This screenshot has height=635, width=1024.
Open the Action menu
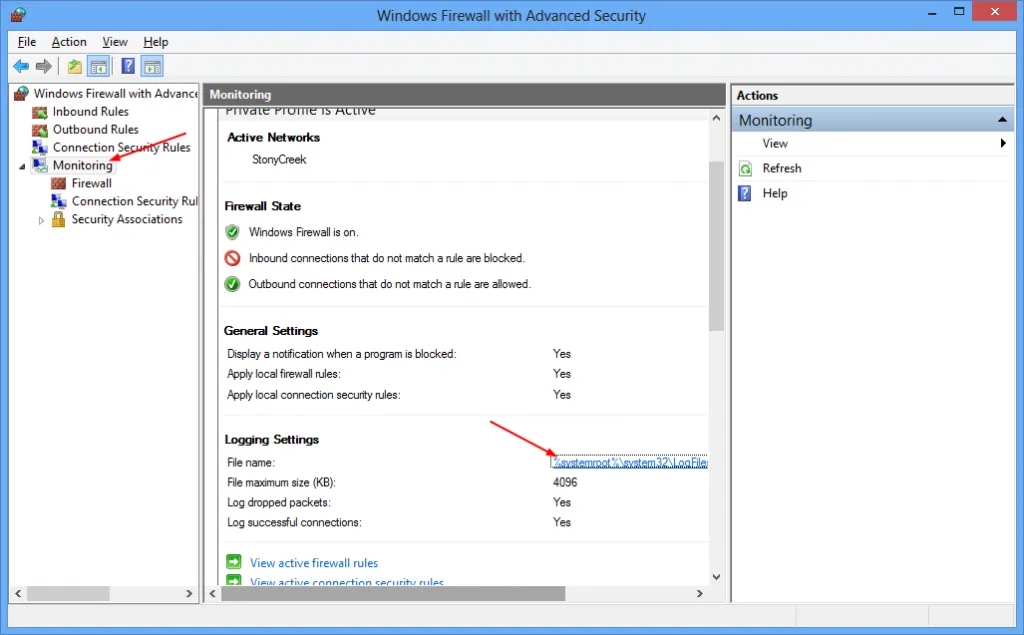[69, 42]
